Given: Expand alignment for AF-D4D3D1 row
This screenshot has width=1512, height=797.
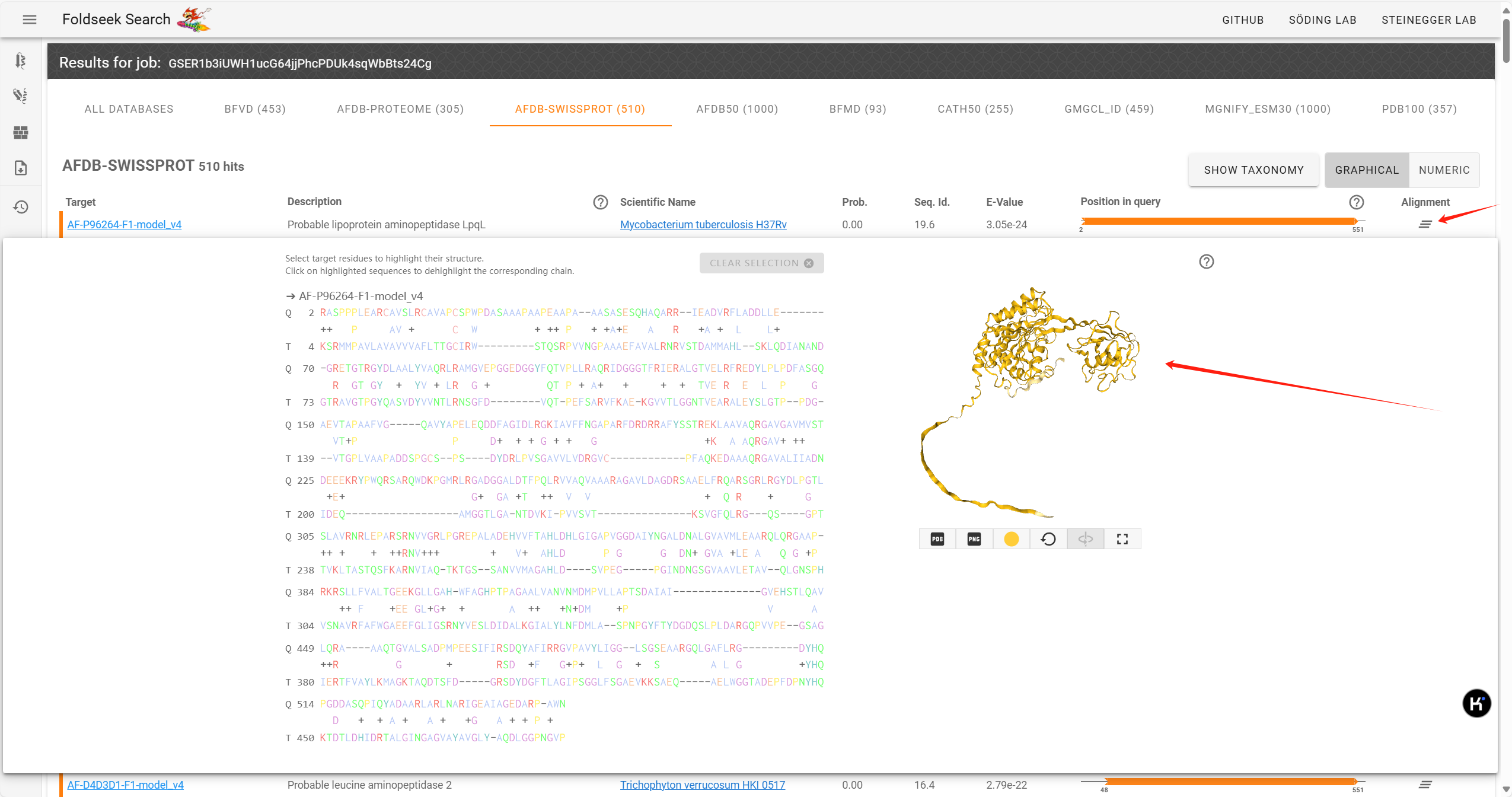Looking at the screenshot, I should coord(1425,785).
